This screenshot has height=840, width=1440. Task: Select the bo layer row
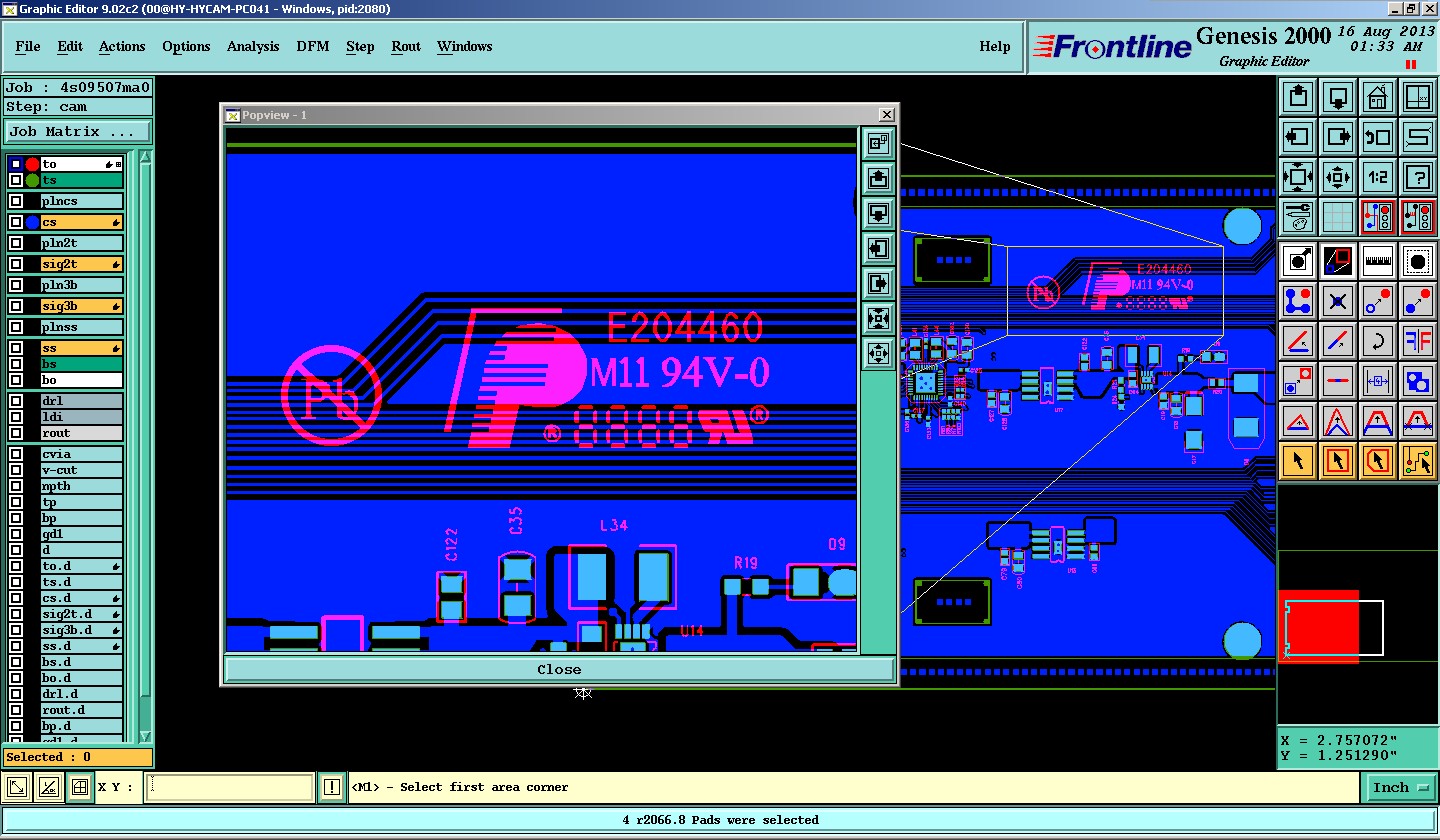(x=82, y=380)
